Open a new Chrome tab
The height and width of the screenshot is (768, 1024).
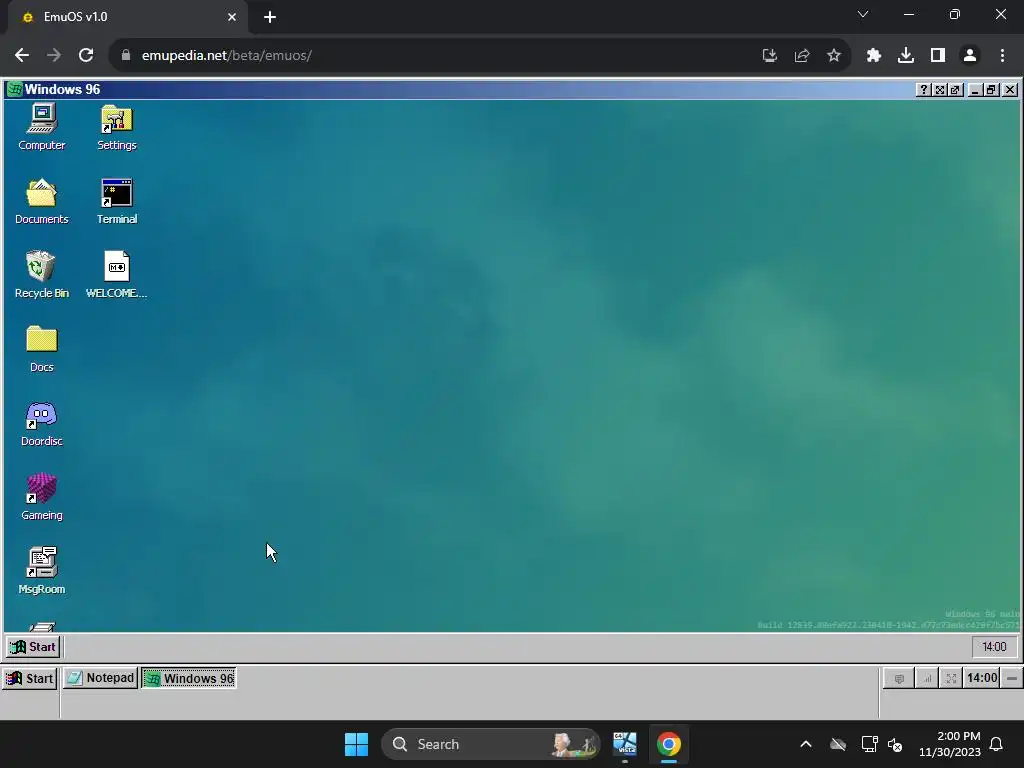pos(270,17)
